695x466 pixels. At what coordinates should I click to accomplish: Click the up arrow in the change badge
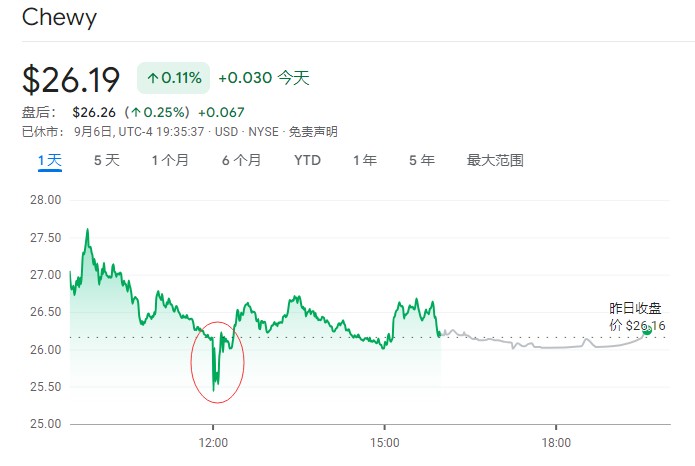[152, 77]
